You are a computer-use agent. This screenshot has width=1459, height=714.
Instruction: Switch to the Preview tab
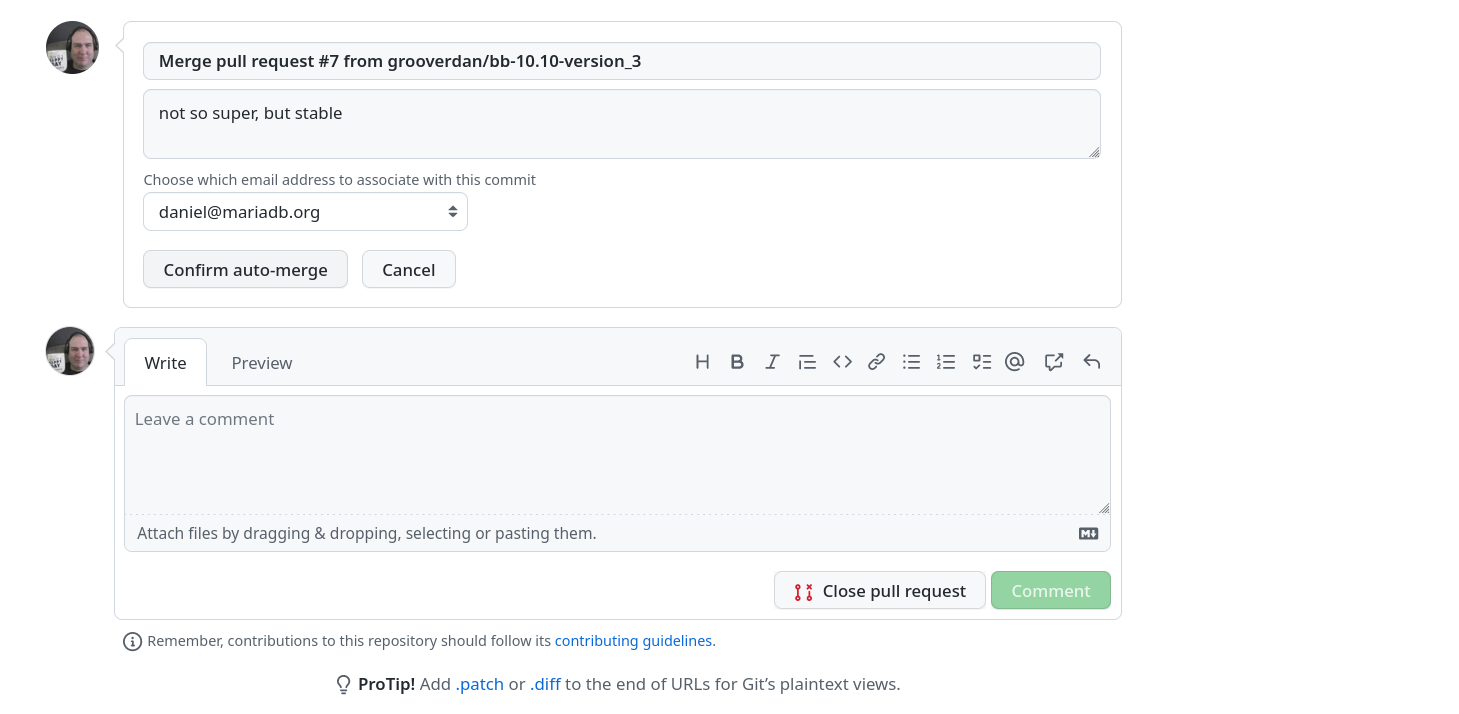pyautogui.click(x=262, y=363)
